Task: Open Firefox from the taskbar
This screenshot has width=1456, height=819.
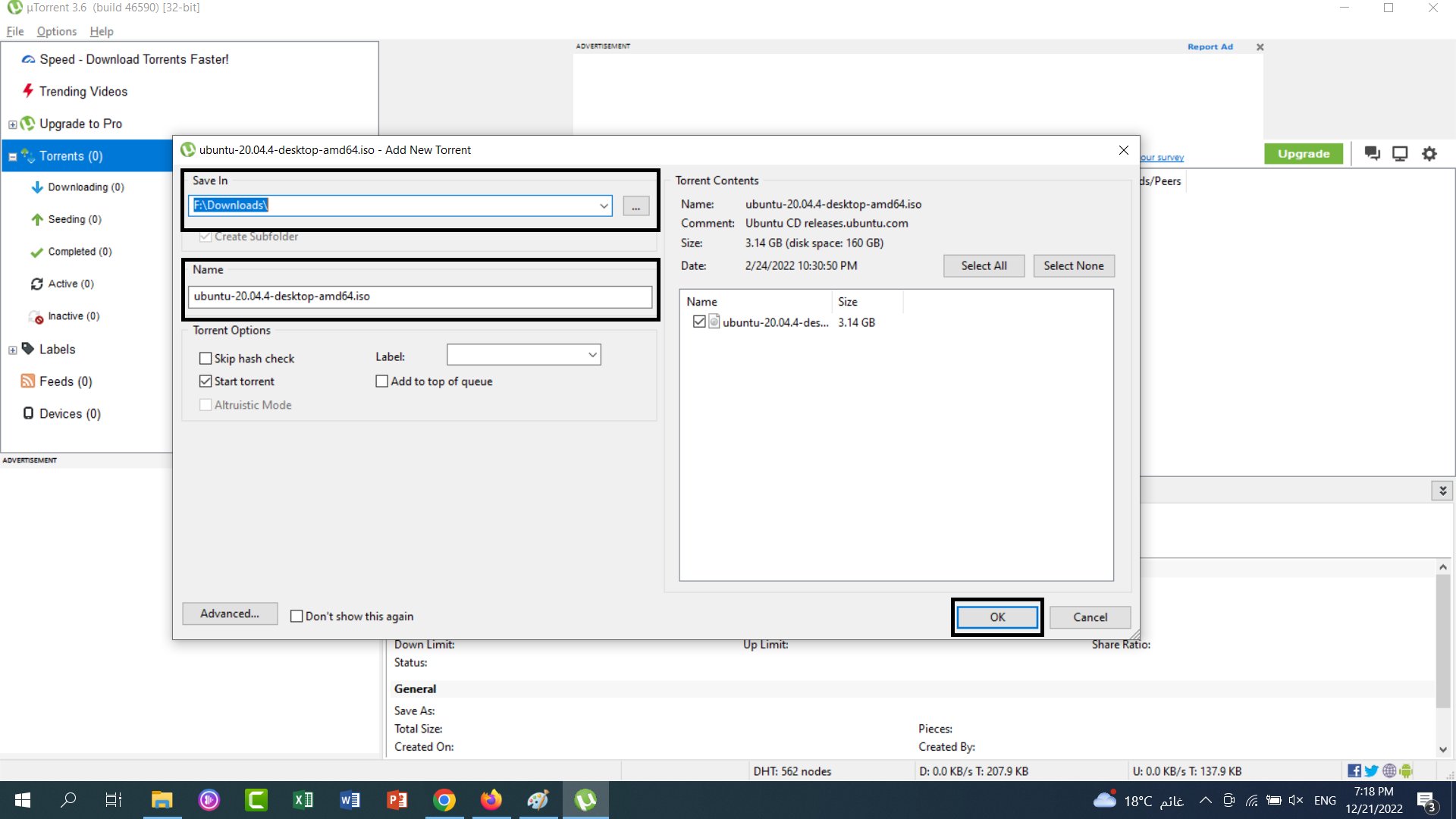Action: pos(491,800)
